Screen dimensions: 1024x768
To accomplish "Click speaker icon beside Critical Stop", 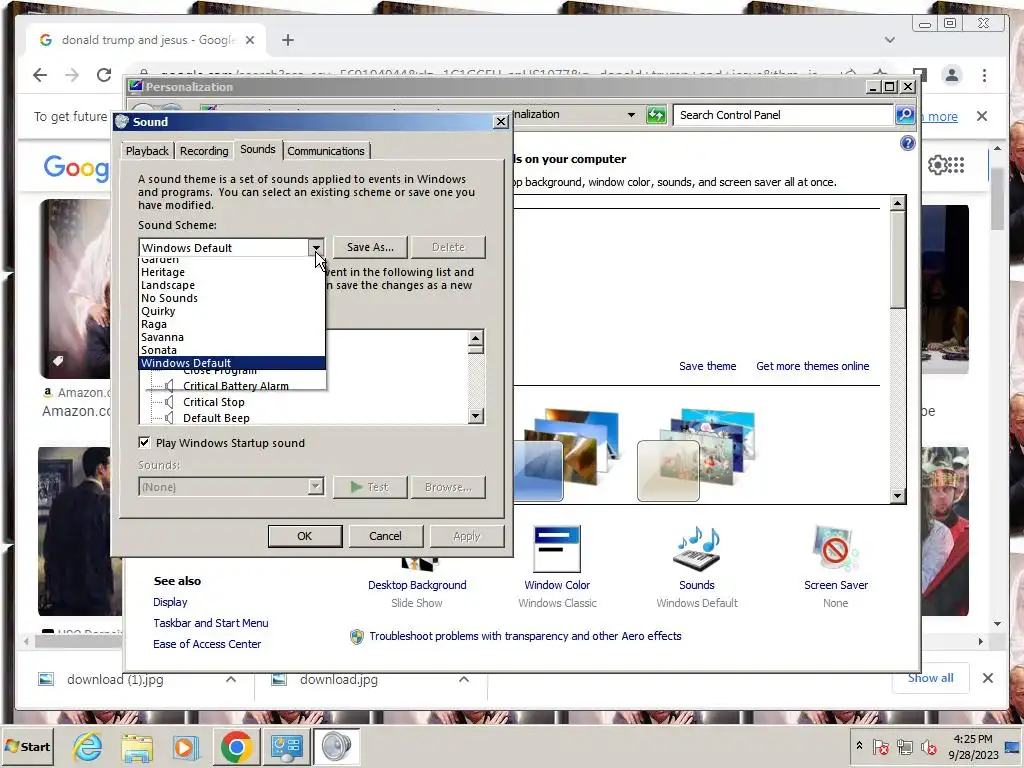I will tap(169, 402).
